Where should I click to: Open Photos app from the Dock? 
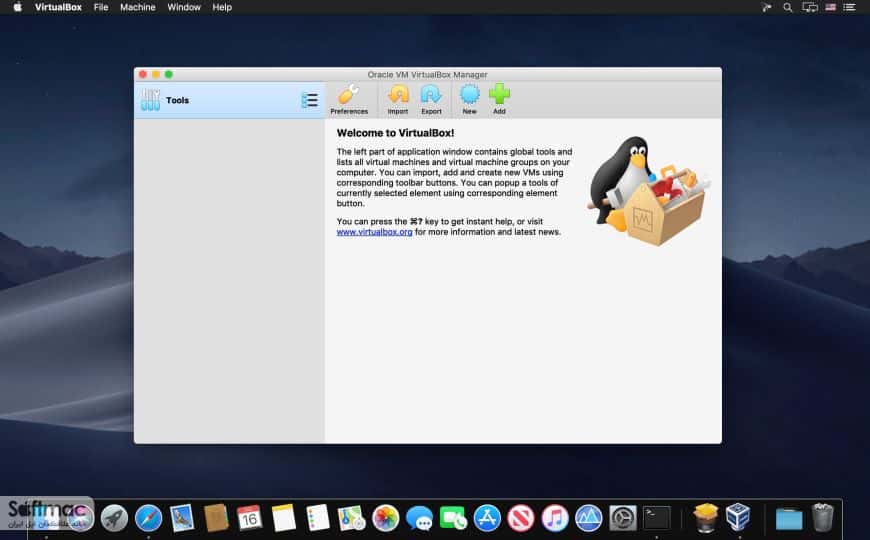386,518
